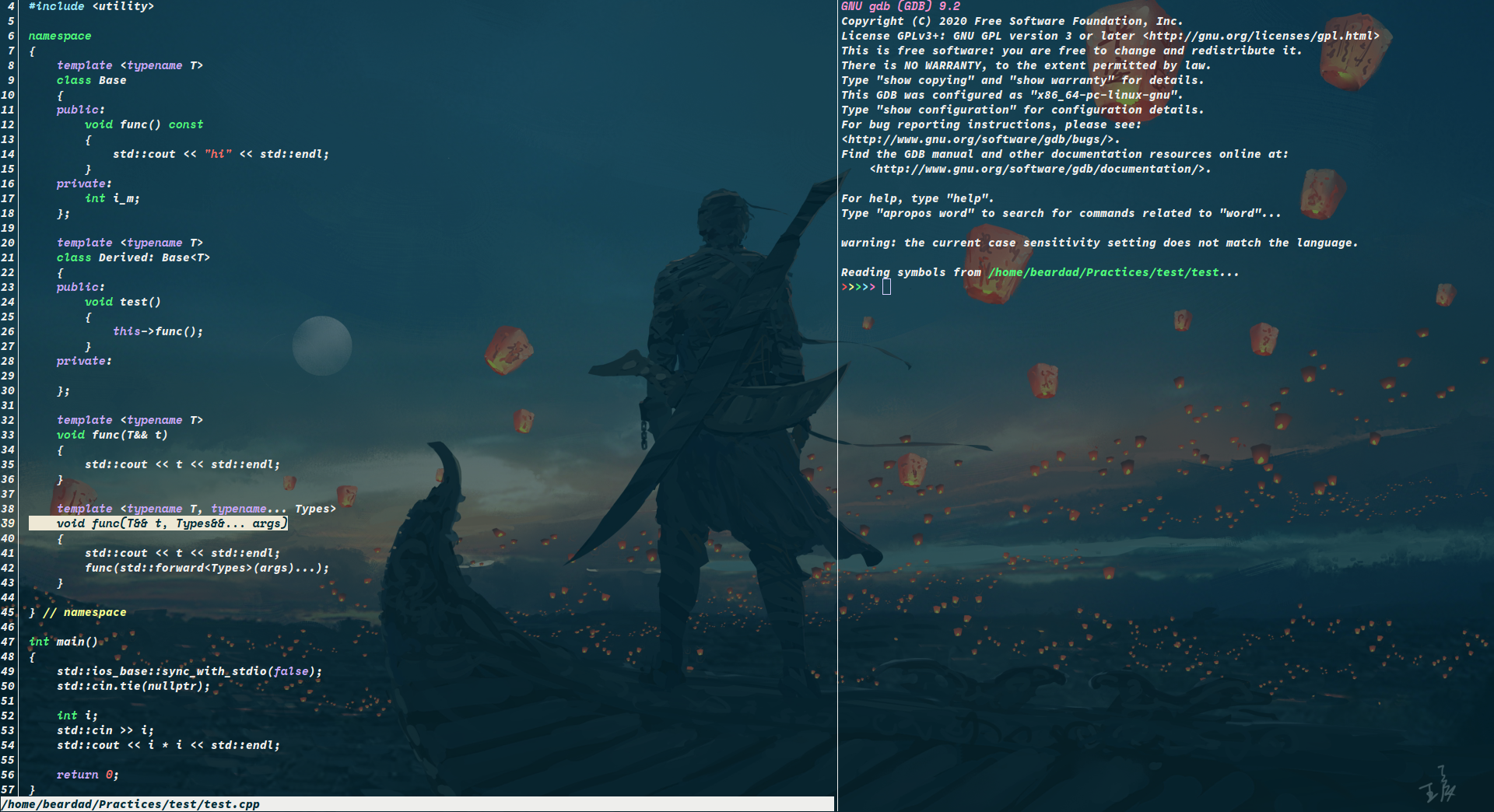Click the 'namespace' keyword on line 6
This screenshot has width=1494, height=812.
click(60, 36)
